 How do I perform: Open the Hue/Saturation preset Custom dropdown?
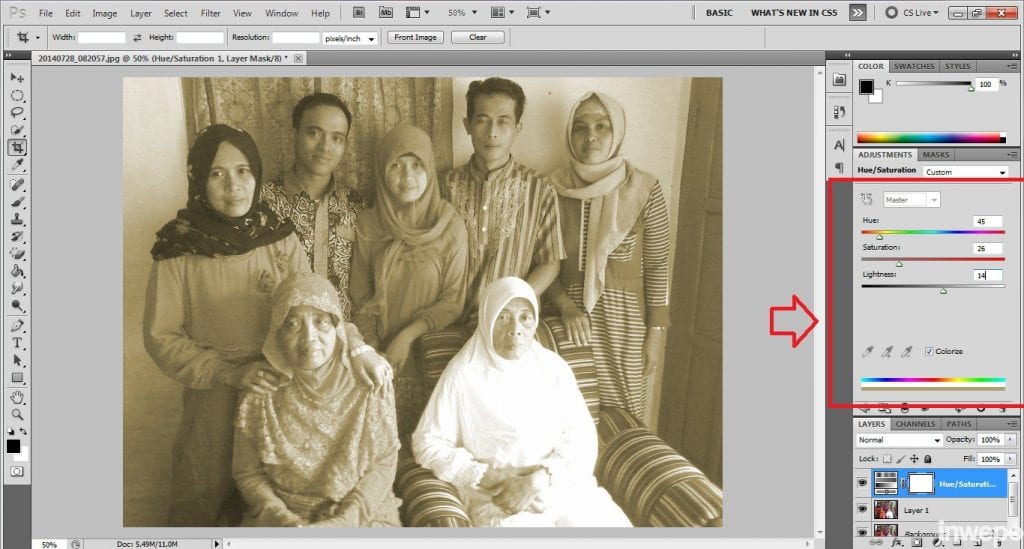pos(965,172)
